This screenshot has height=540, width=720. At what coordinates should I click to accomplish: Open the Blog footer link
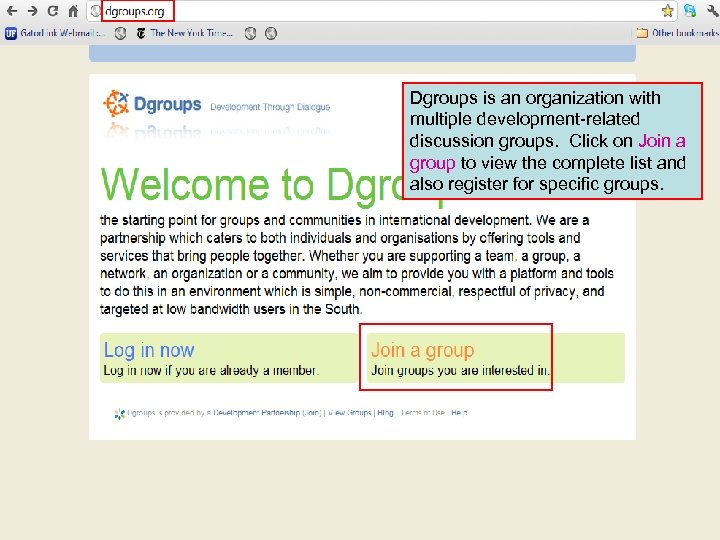(385, 413)
